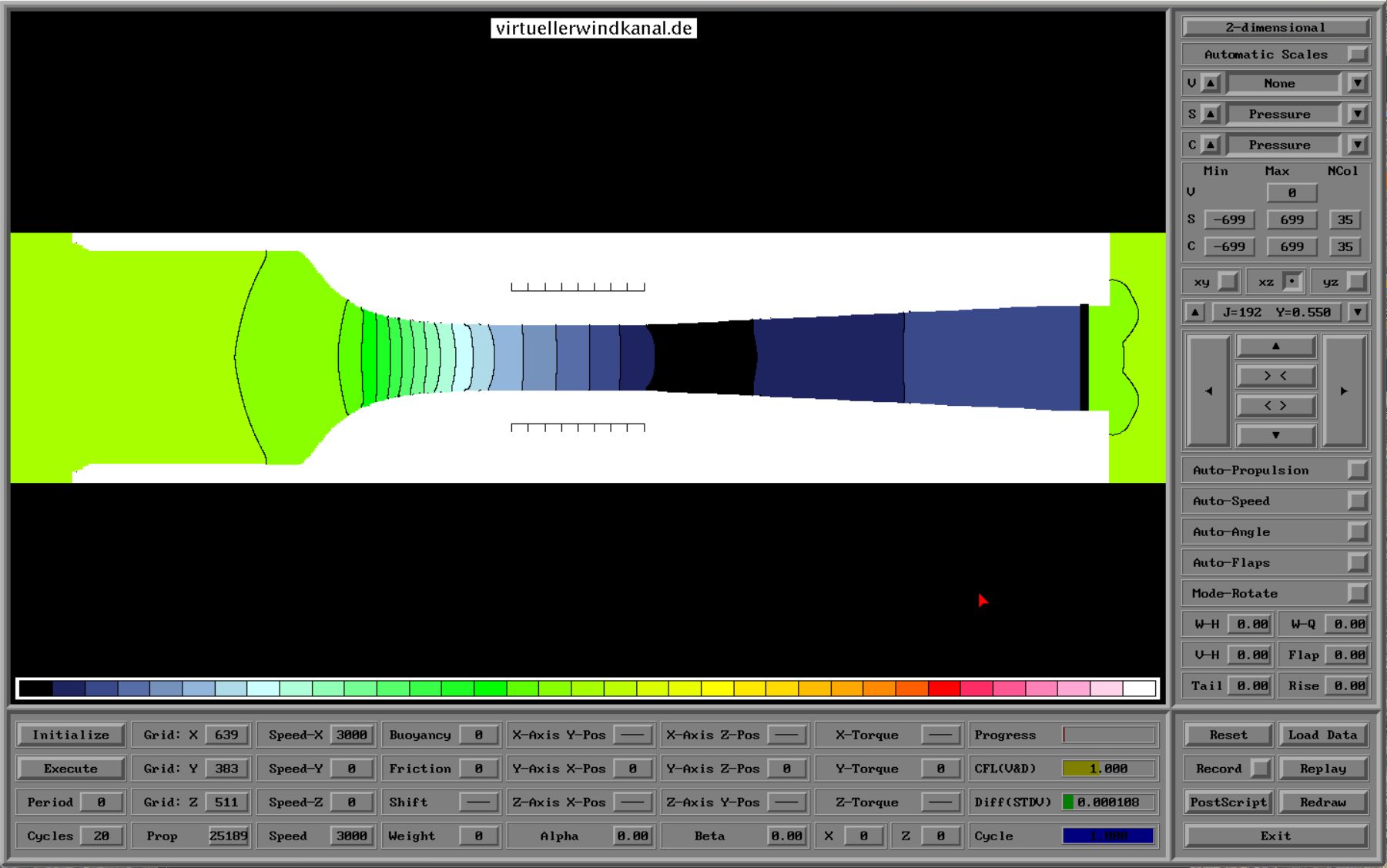Click down arrow right of J=192 slice

click(x=1358, y=312)
